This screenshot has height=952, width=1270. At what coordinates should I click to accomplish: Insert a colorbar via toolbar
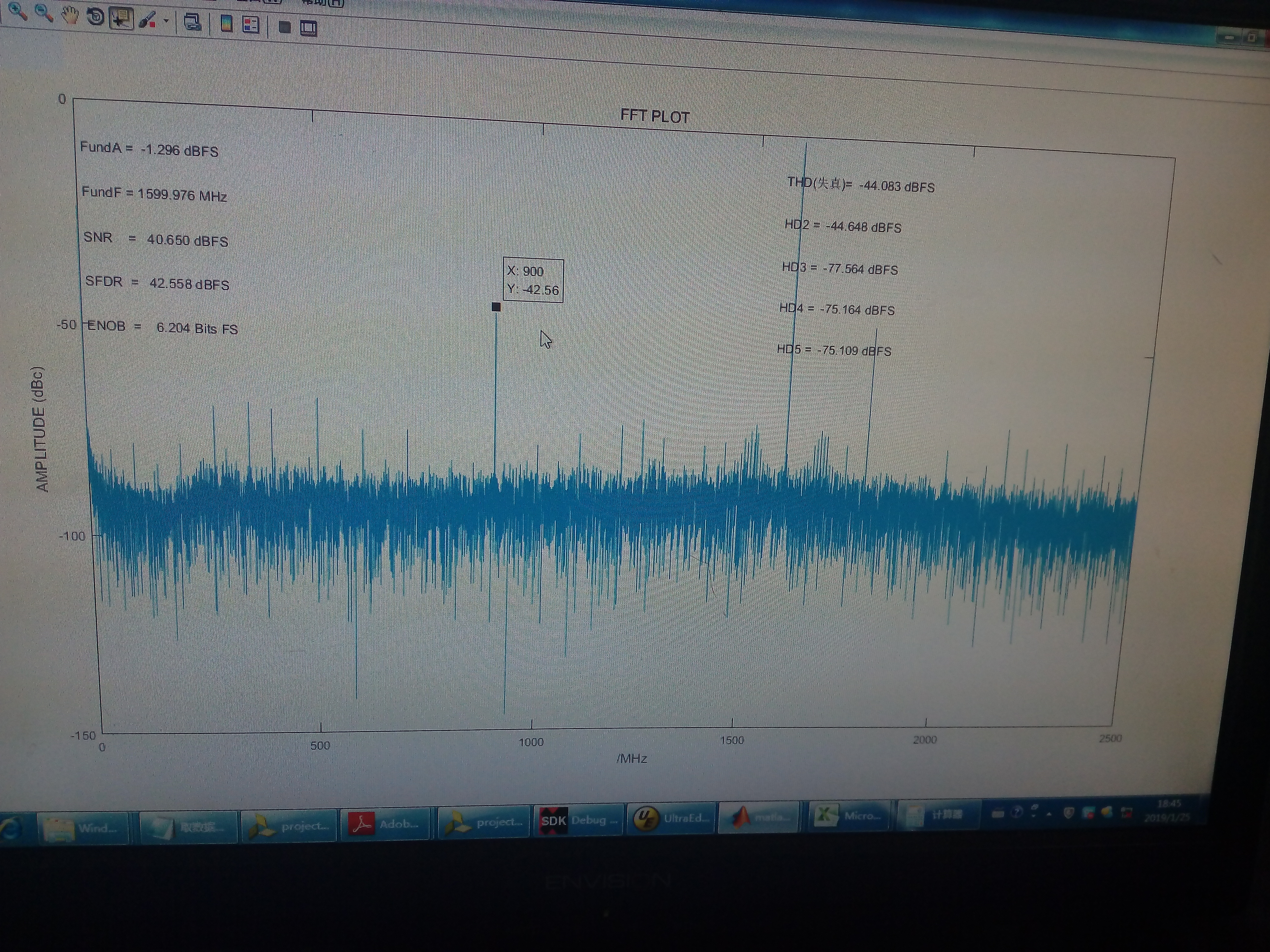(227, 23)
